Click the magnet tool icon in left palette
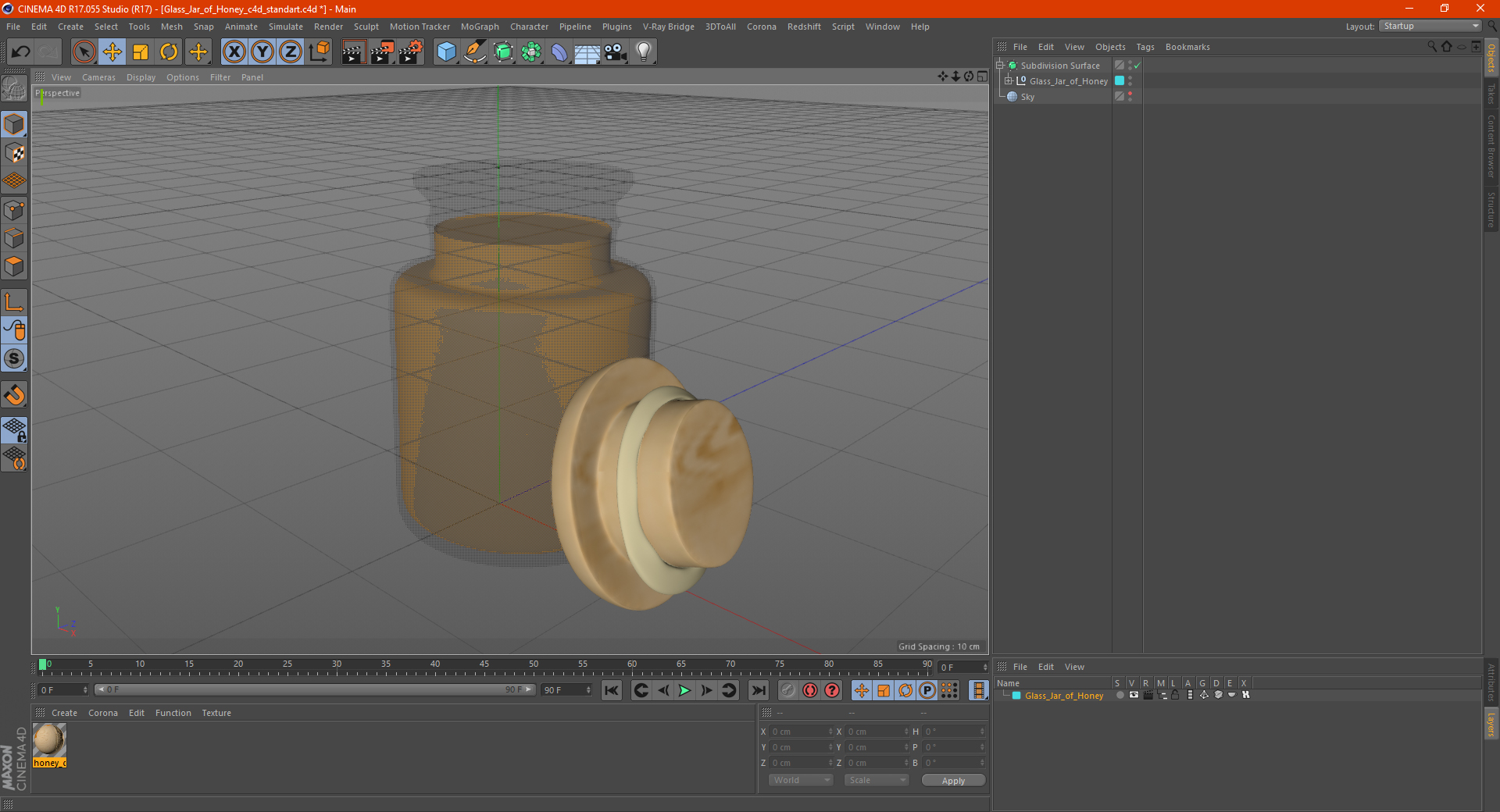 click(x=14, y=395)
